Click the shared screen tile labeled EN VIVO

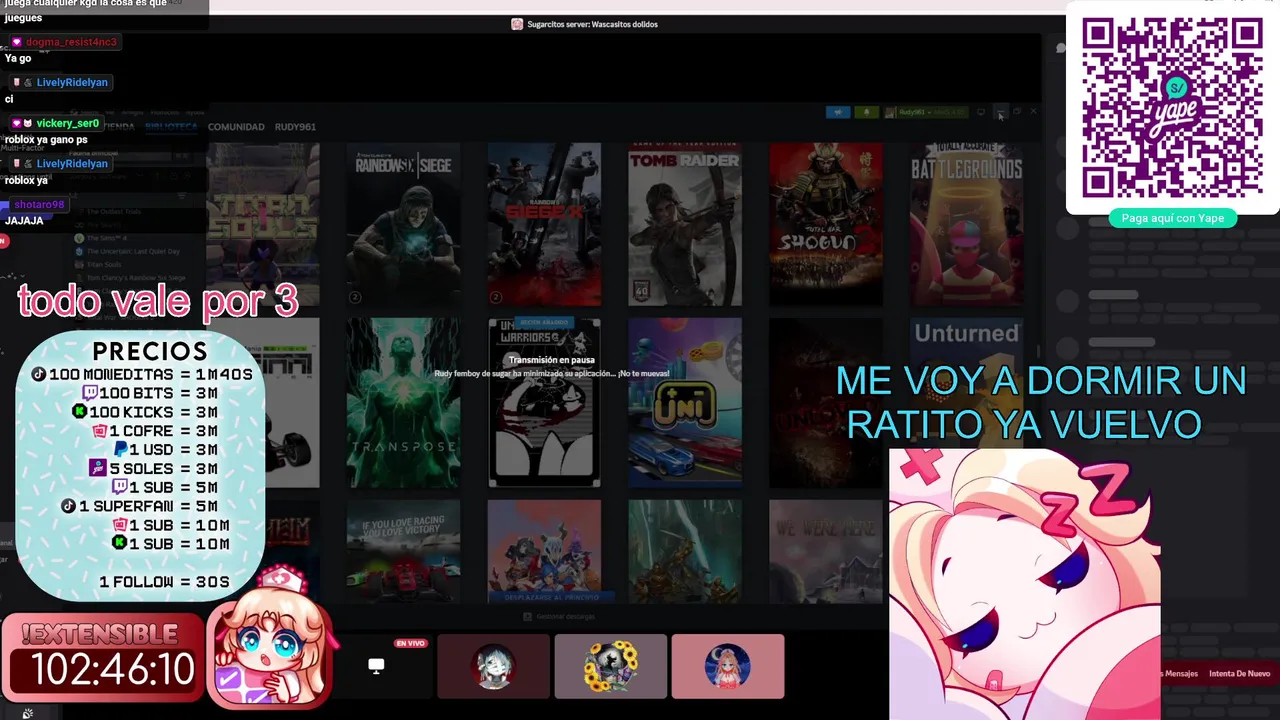click(x=376, y=665)
